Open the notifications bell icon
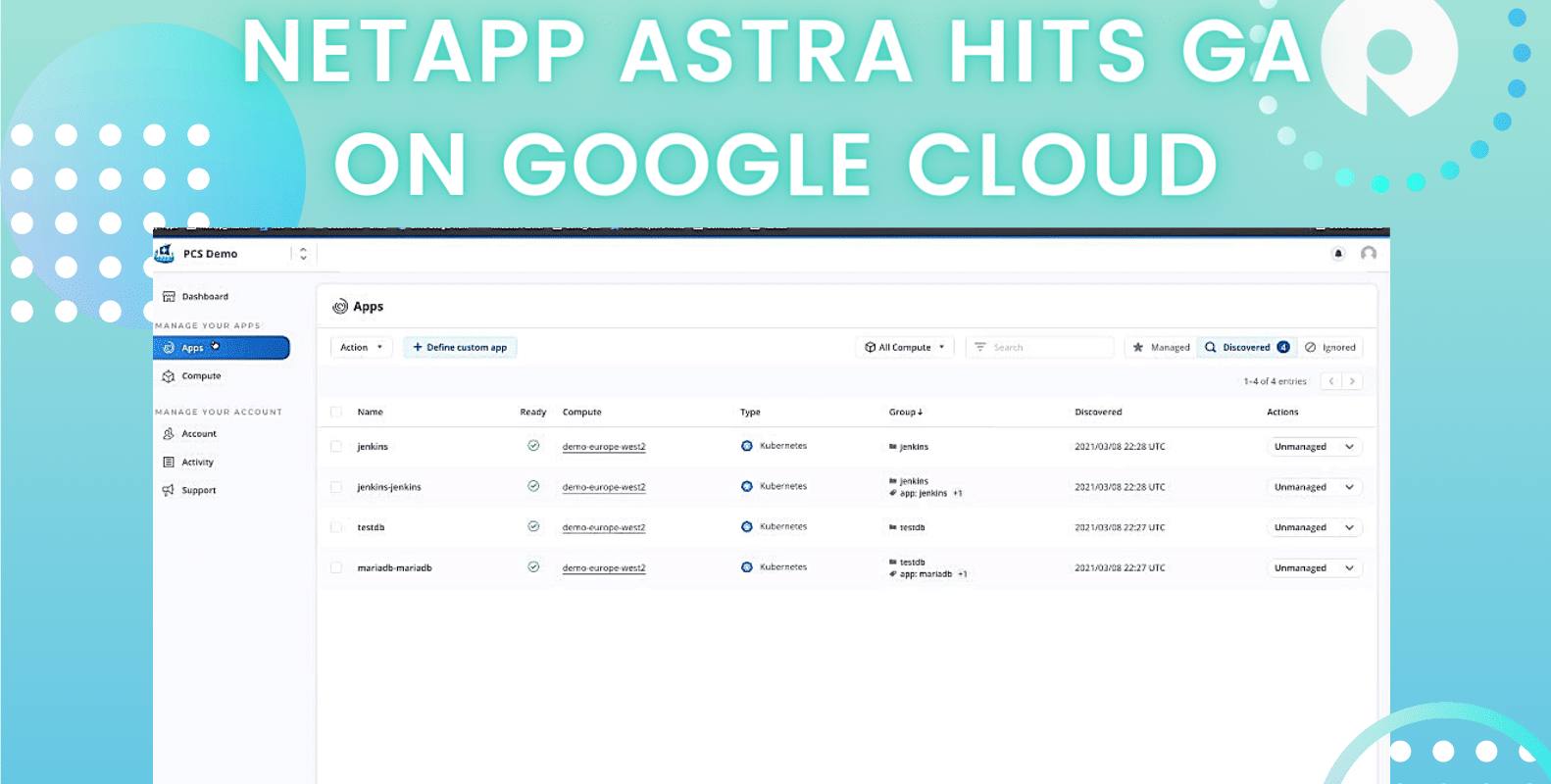The image size is (1551, 784). 1338,254
